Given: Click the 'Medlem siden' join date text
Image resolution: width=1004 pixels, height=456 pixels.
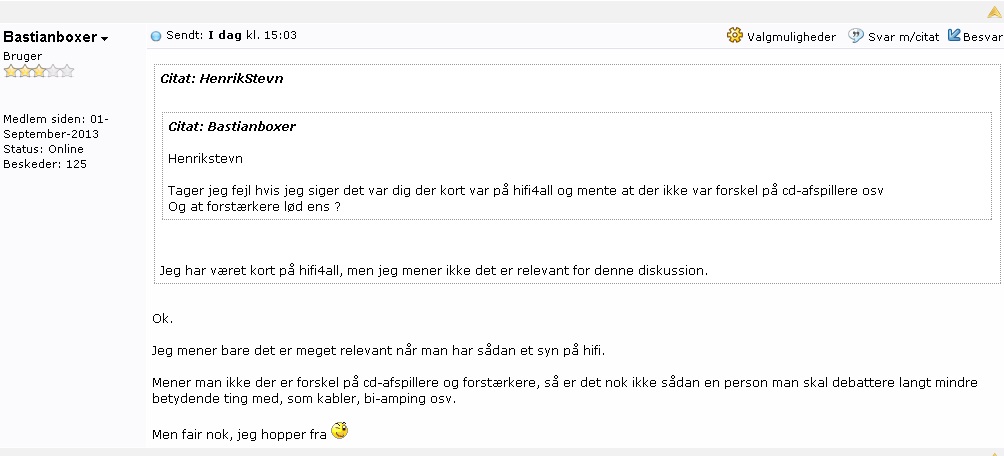Looking at the screenshot, I should [56, 127].
